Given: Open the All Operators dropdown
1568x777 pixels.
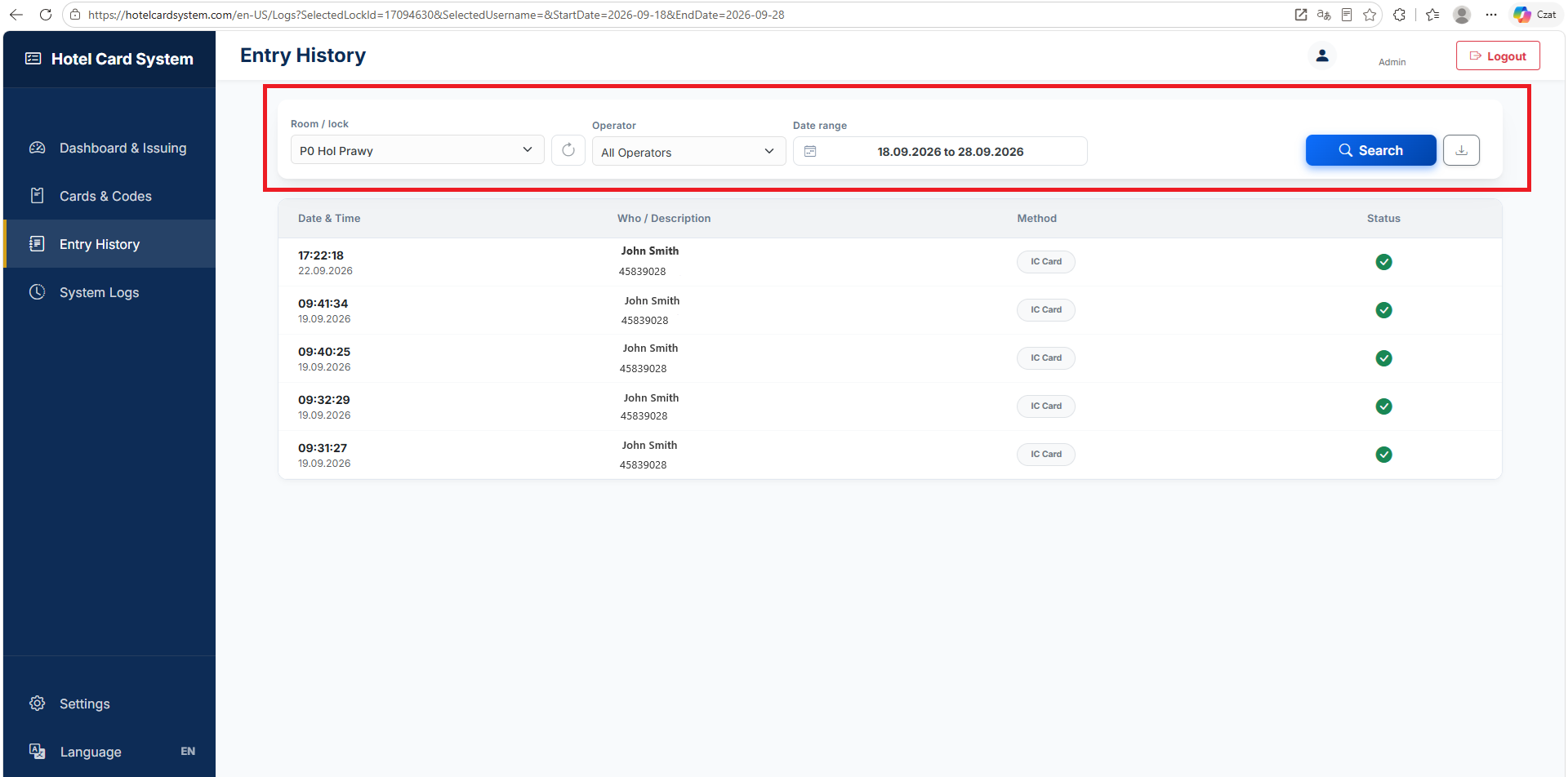Looking at the screenshot, I should [x=688, y=152].
